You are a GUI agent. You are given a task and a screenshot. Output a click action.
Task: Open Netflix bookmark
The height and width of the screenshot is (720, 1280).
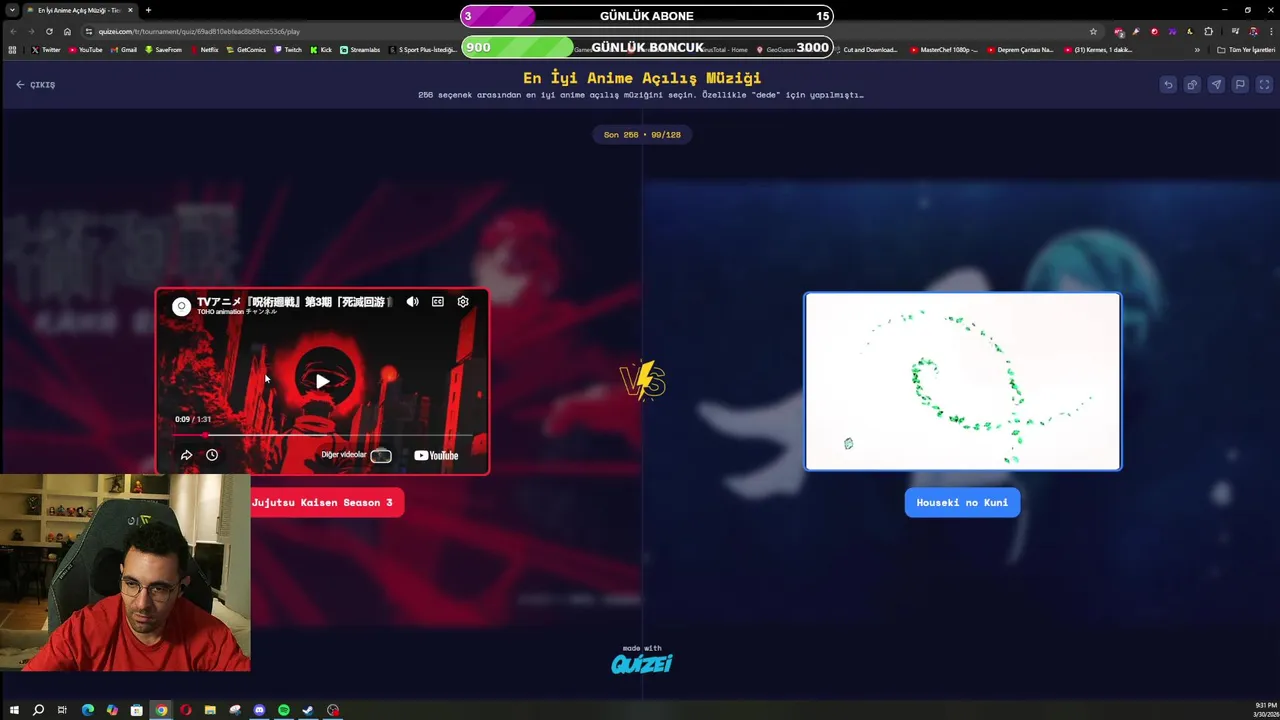click(205, 50)
